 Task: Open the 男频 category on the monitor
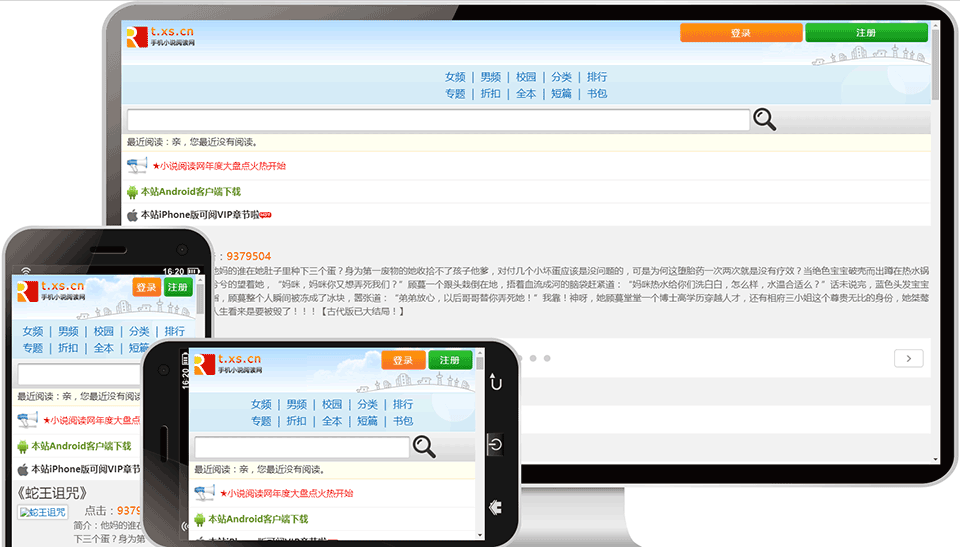[490, 77]
